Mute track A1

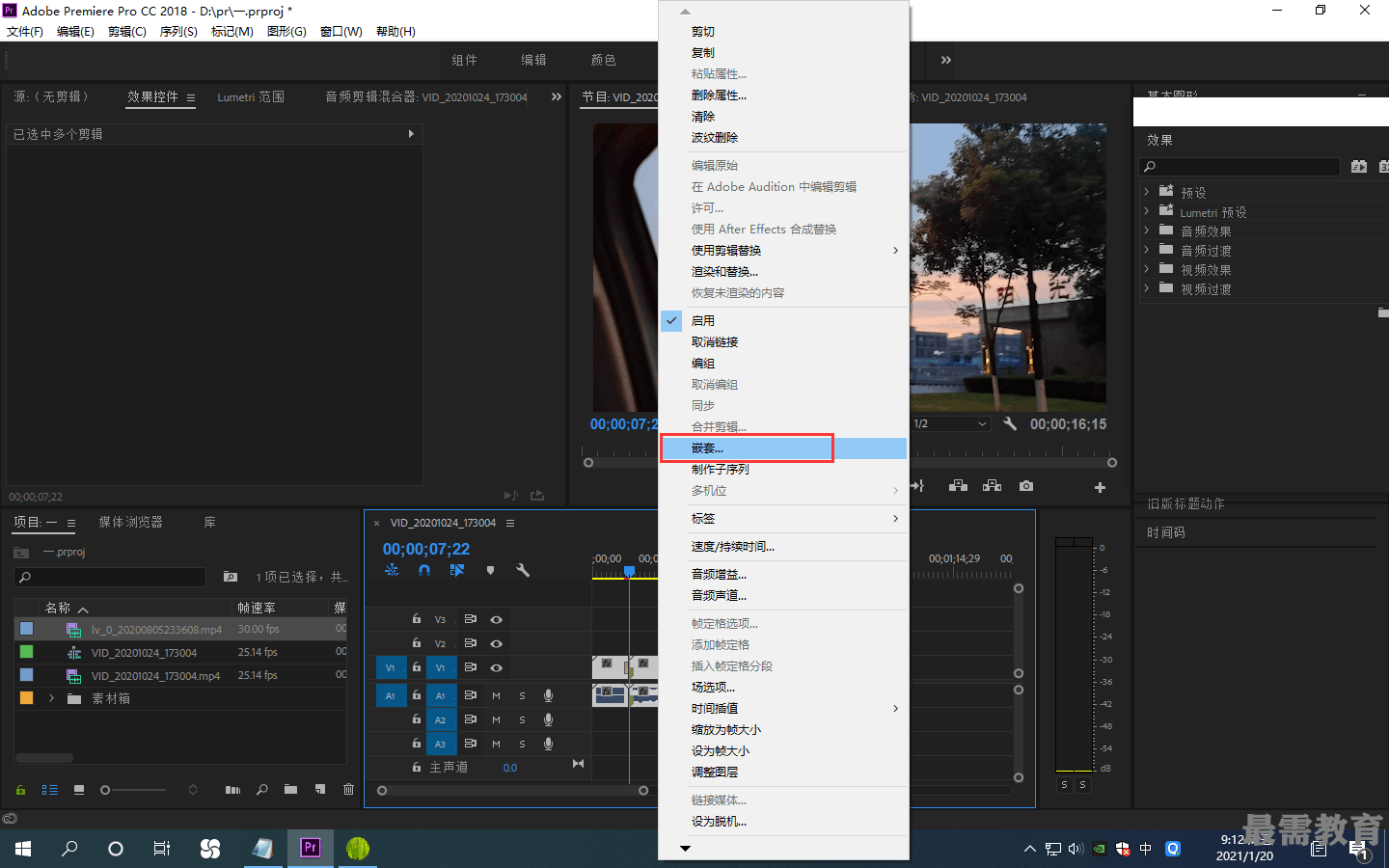tap(496, 695)
